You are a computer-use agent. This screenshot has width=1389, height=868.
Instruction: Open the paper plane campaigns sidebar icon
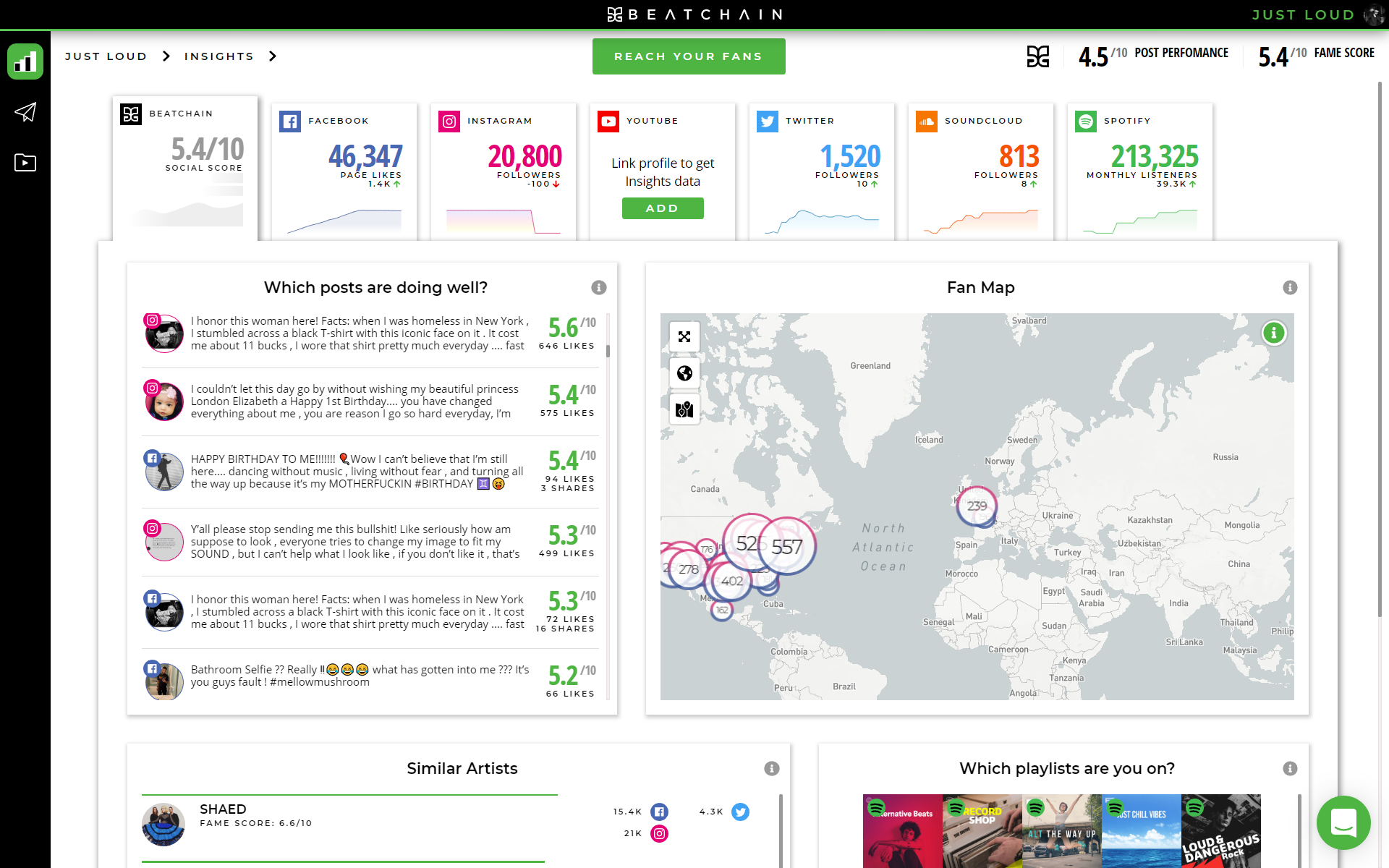[x=25, y=112]
